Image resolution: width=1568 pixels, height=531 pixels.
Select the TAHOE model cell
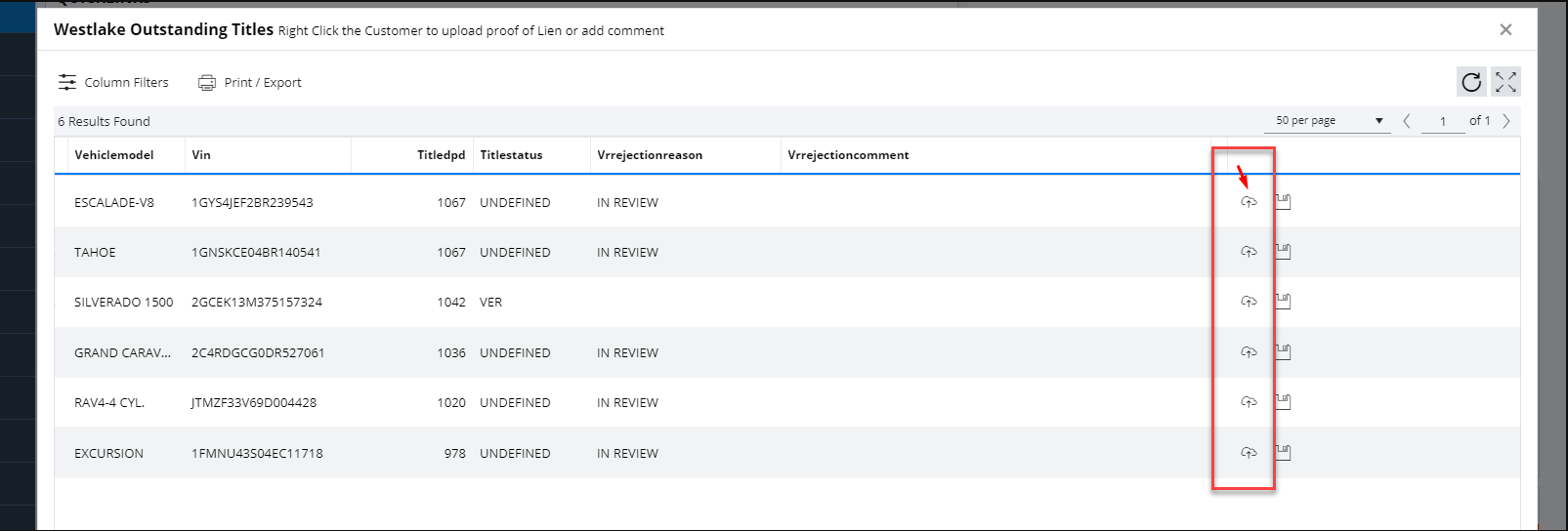95,253
